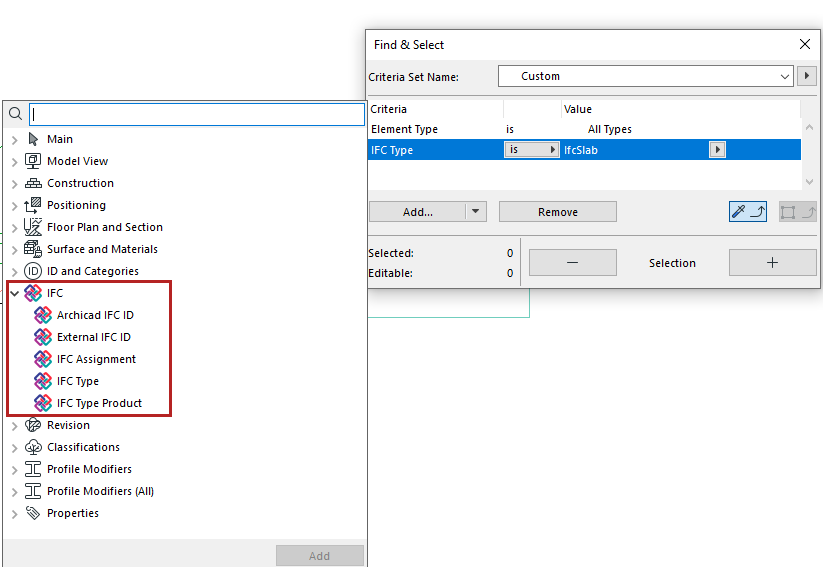The width and height of the screenshot is (823, 567).
Task: Click the plus Selection button
Action: pyautogui.click(x=772, y=262)
